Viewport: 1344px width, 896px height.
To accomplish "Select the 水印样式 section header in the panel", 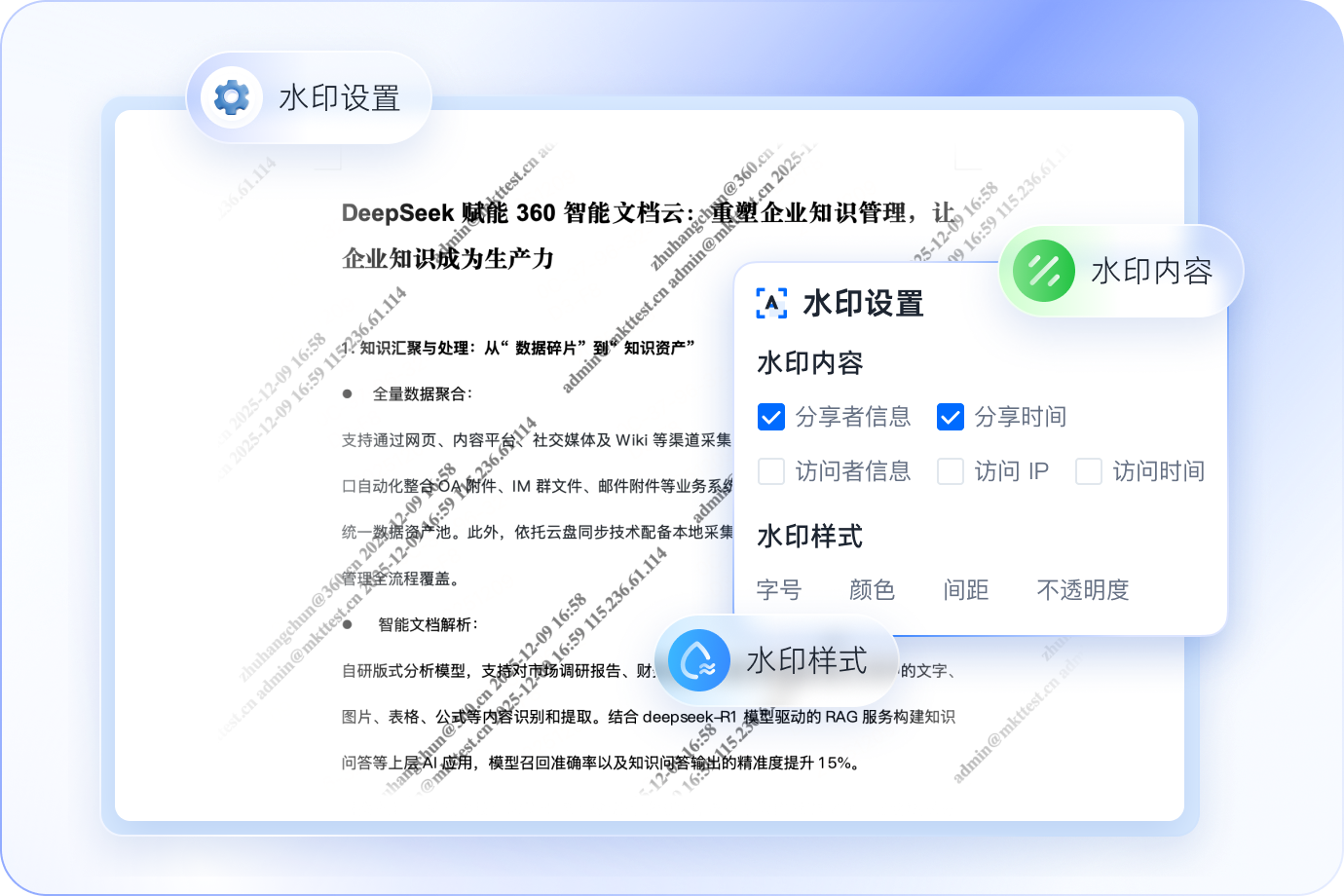I will 808,537.
